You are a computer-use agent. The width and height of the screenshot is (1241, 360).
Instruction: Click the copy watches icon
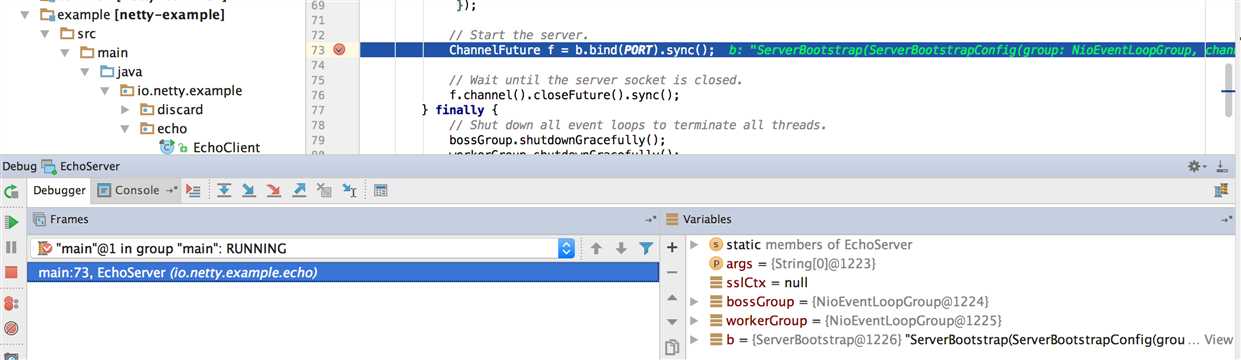[672, 348]
